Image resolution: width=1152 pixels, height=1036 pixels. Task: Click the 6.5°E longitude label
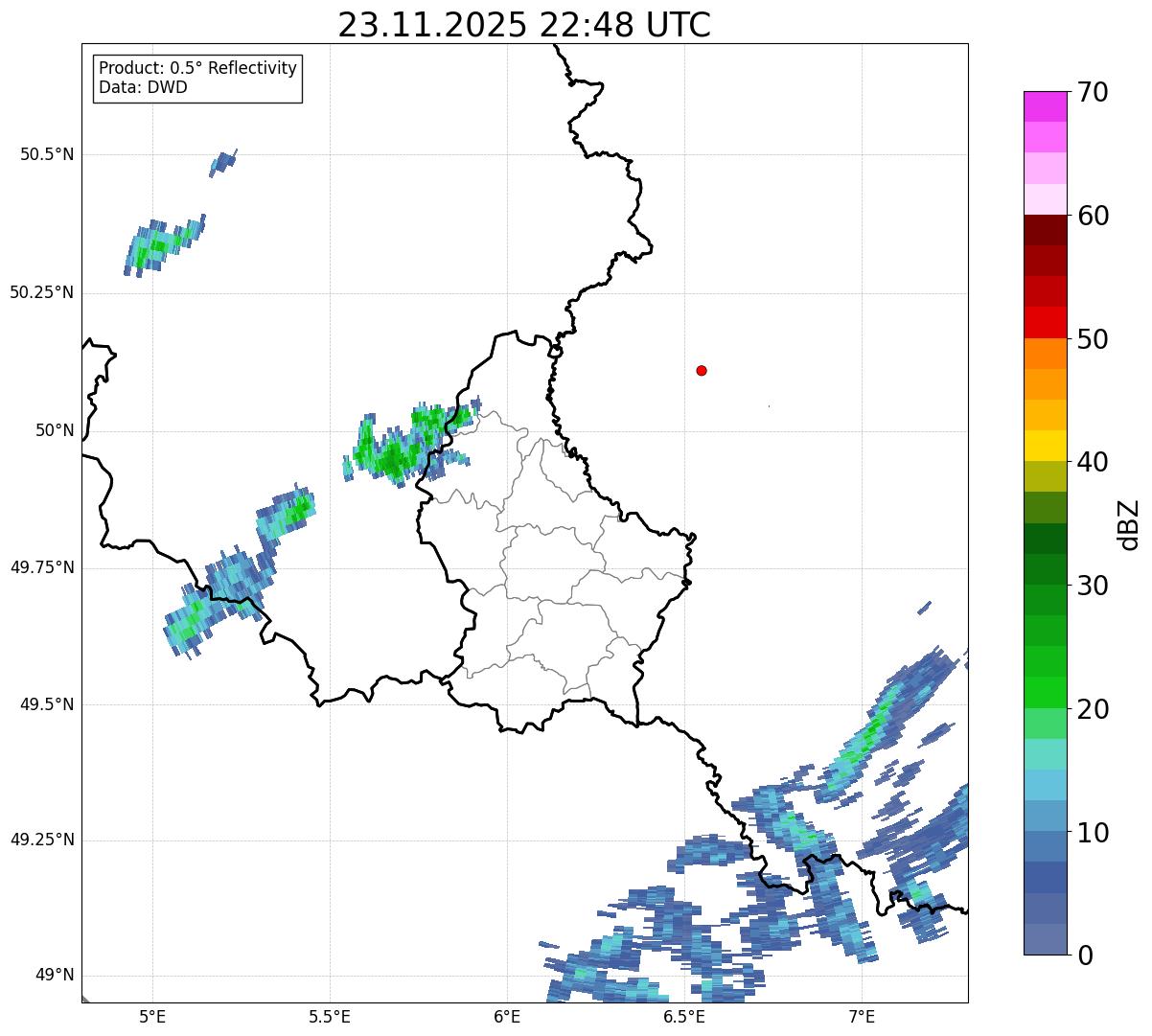685,1016
